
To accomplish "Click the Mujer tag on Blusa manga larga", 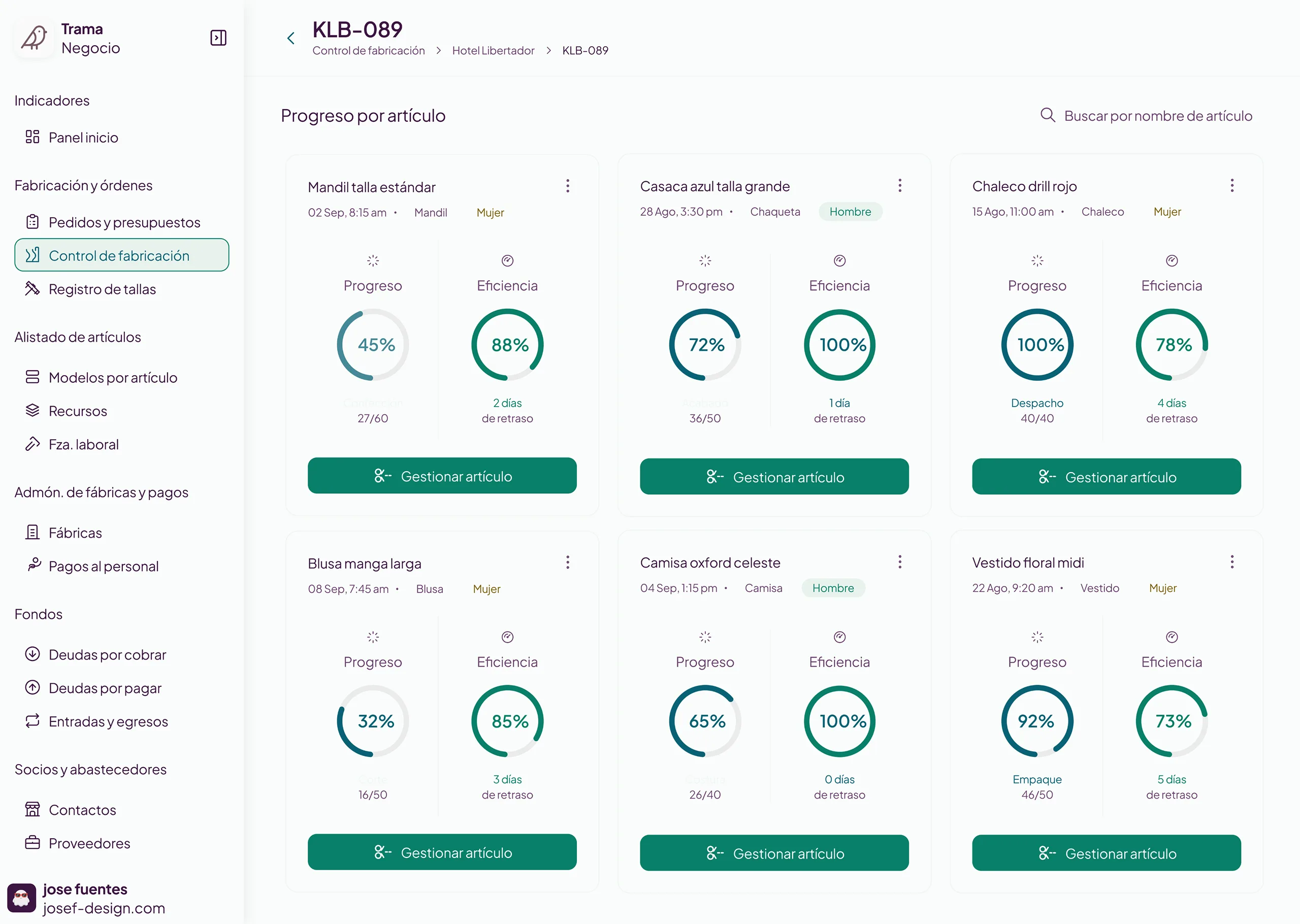I will click(x=487, y=589).
